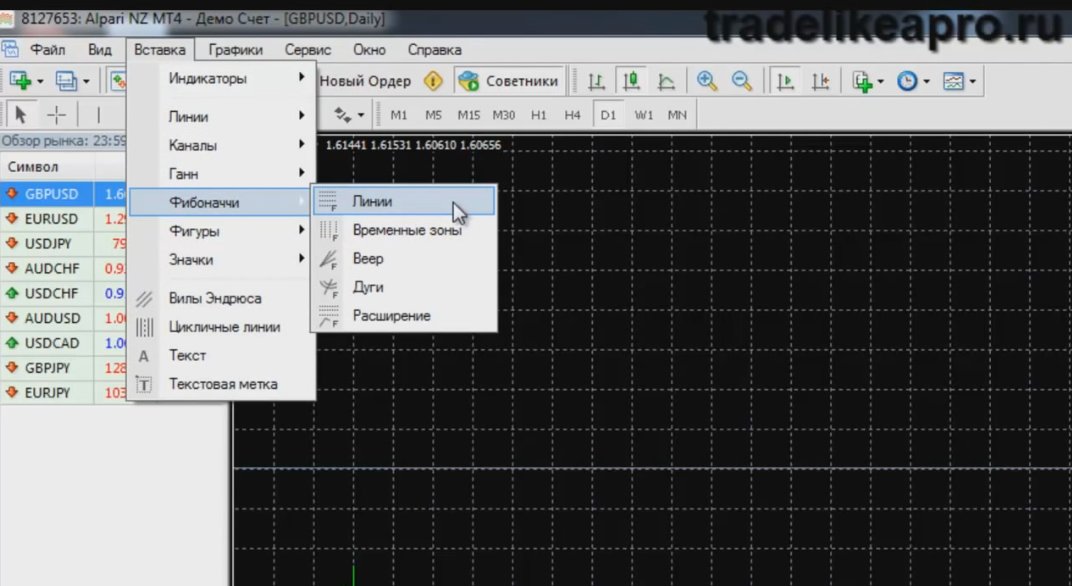The image size is (1072, 586).
Task: Click the Новый Ордер button
Action: [x=365, y=81]
